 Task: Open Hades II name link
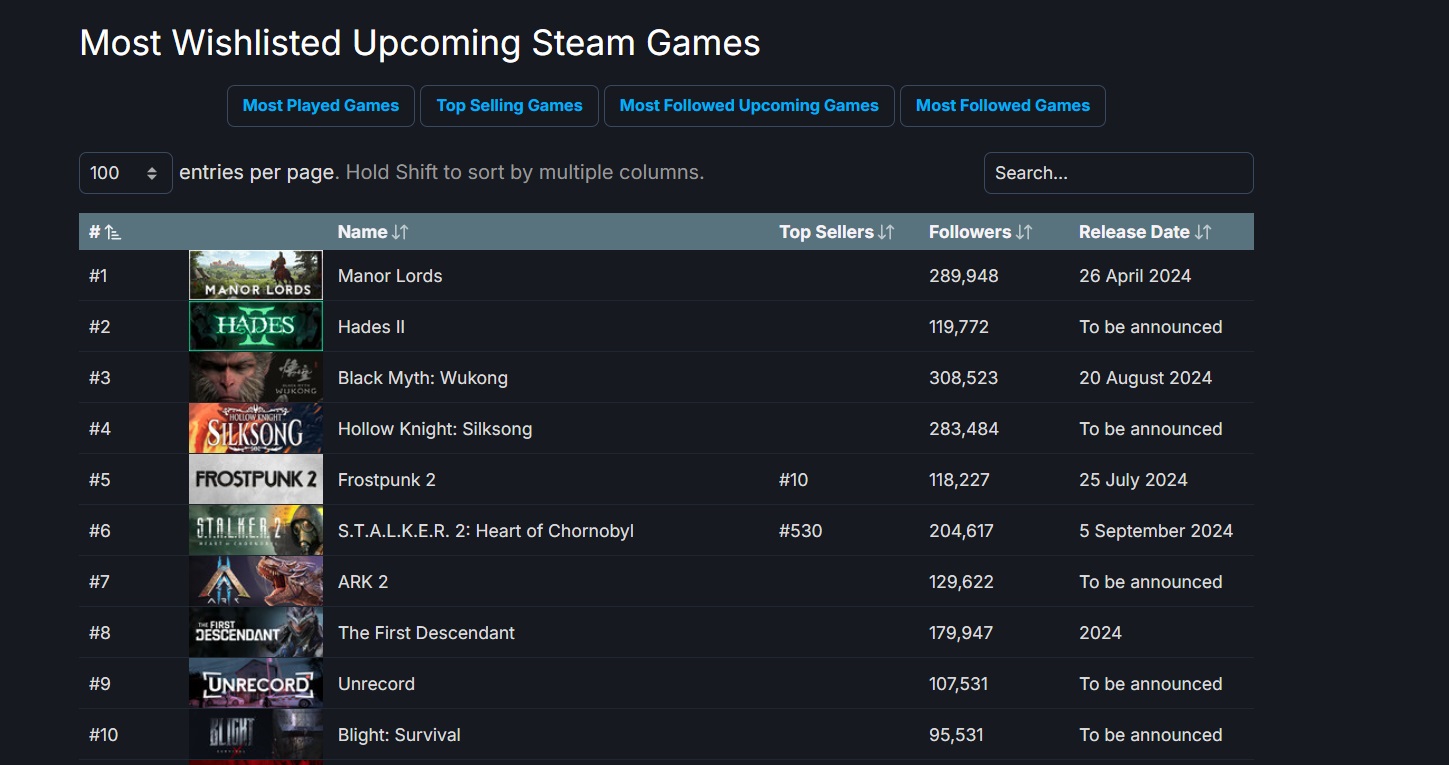pos(371,327)
